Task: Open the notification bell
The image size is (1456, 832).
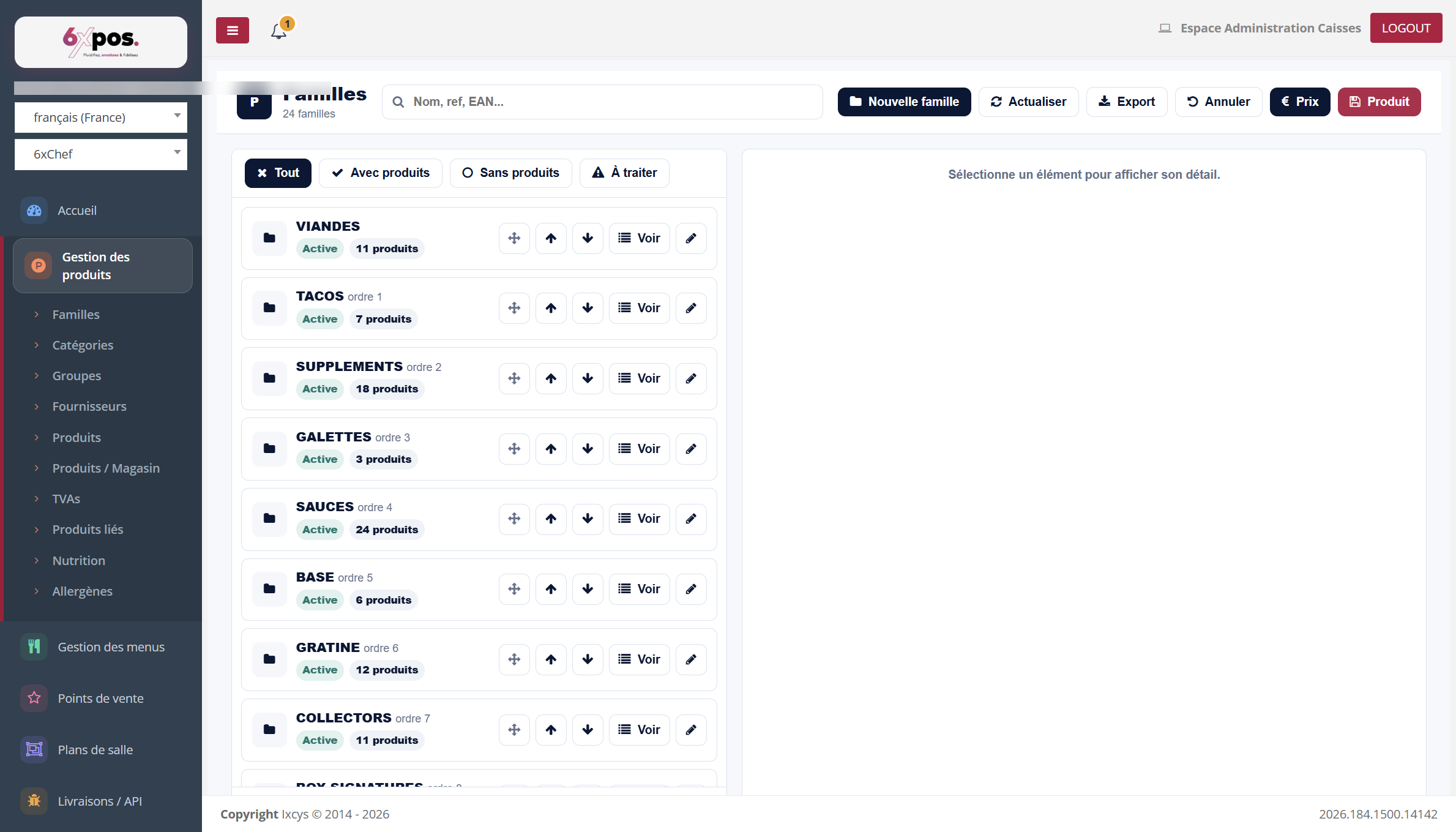Action: pos(279,31)
